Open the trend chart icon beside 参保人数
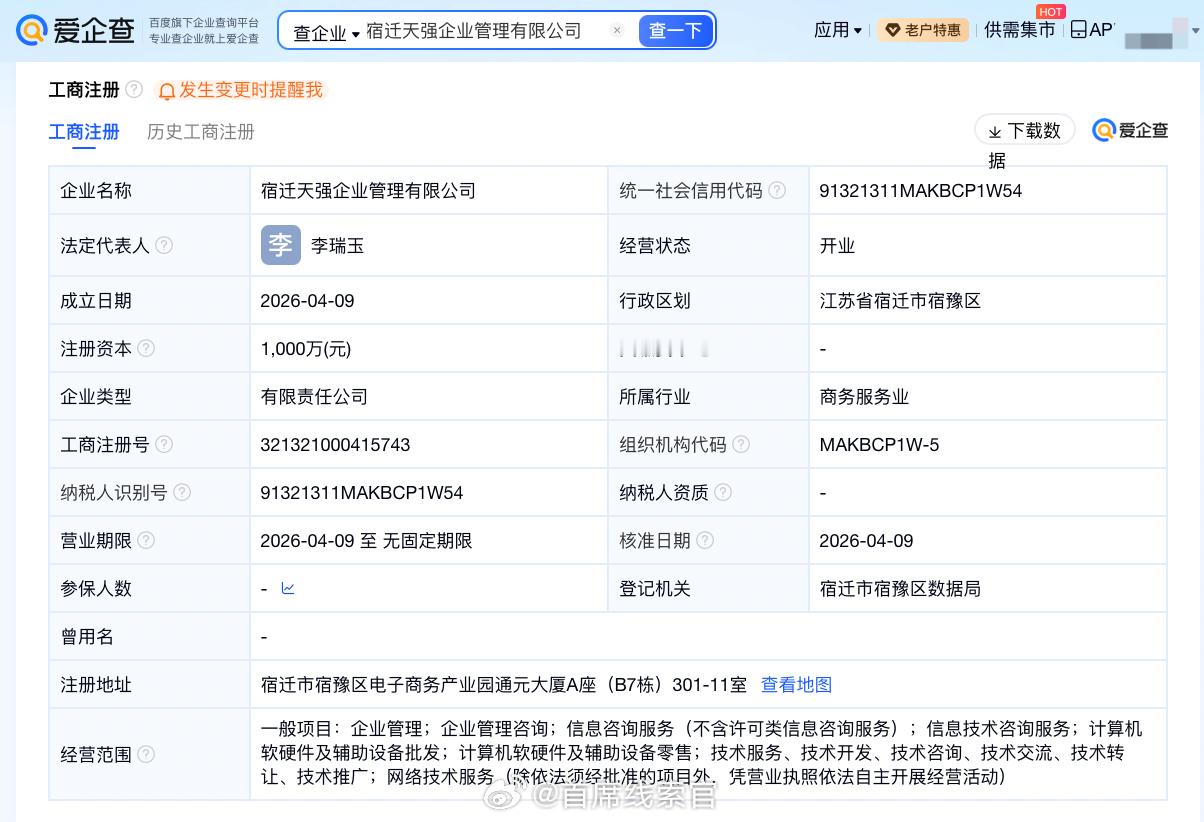 click(x=288, y=589)
